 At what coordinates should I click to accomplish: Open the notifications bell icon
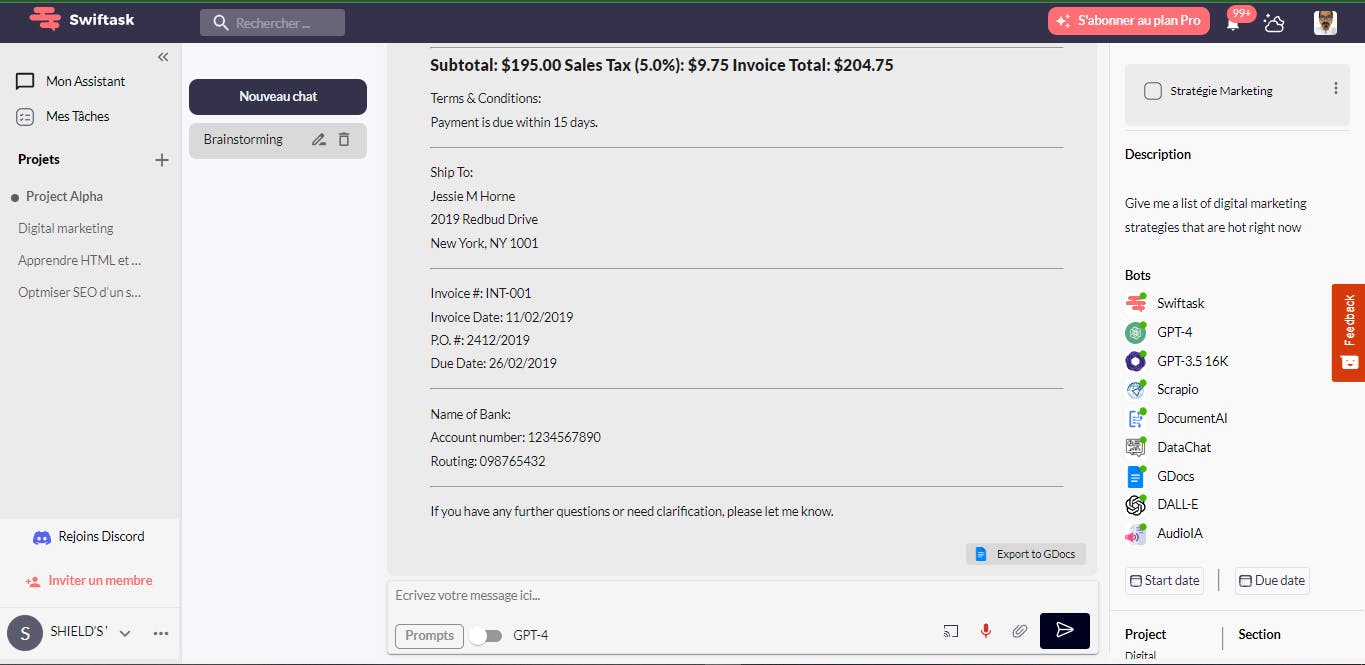pos(1233,24)
